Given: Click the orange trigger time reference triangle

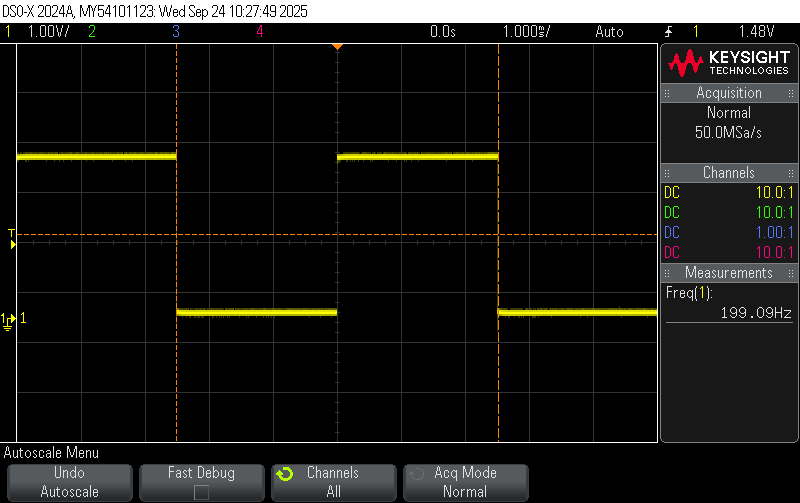Looking at the screenshot, I should coord(337,47).
